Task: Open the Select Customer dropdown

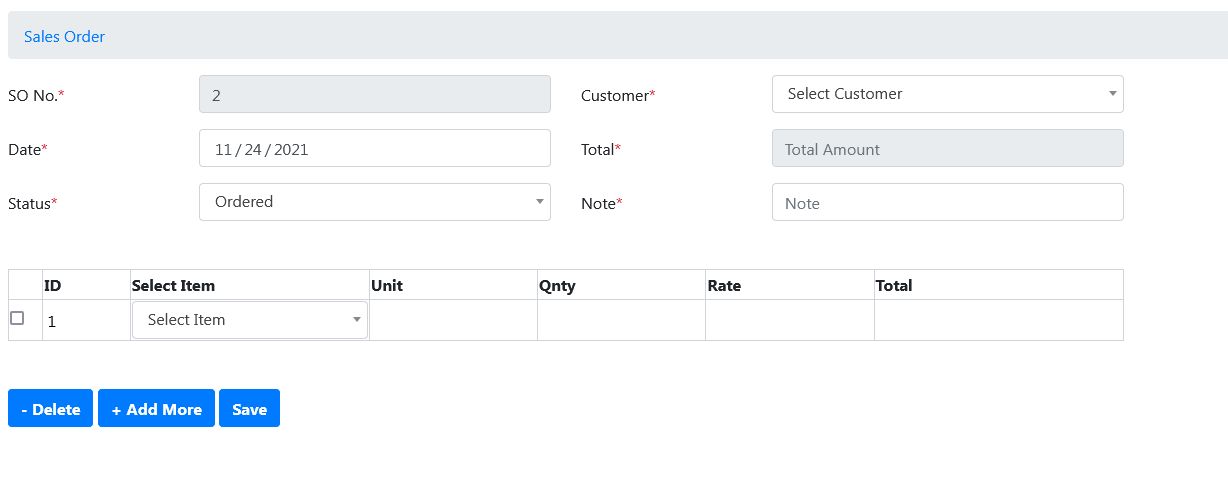Action: tap(947, 94)
